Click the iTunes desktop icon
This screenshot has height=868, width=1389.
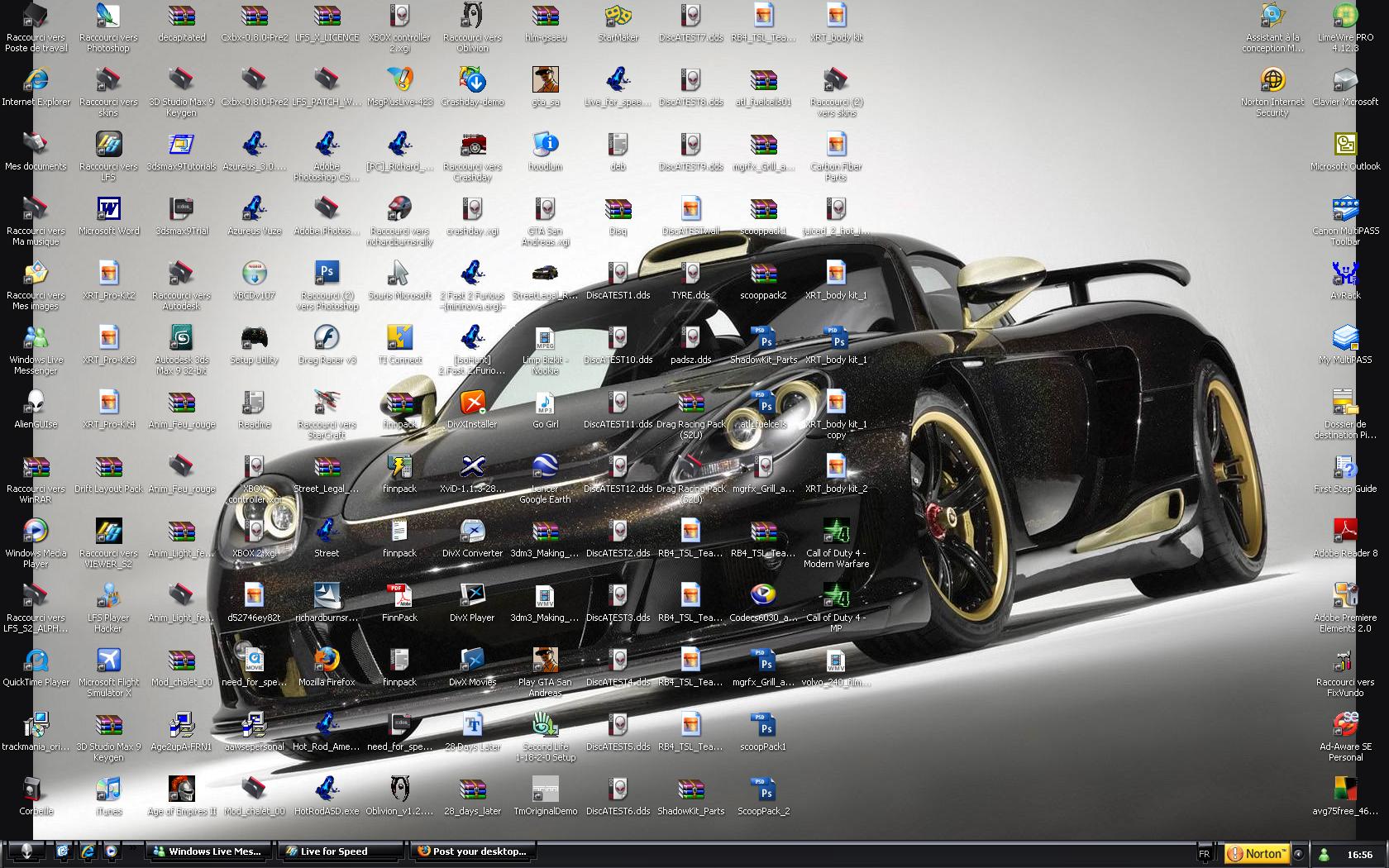[x=108, y=789]
